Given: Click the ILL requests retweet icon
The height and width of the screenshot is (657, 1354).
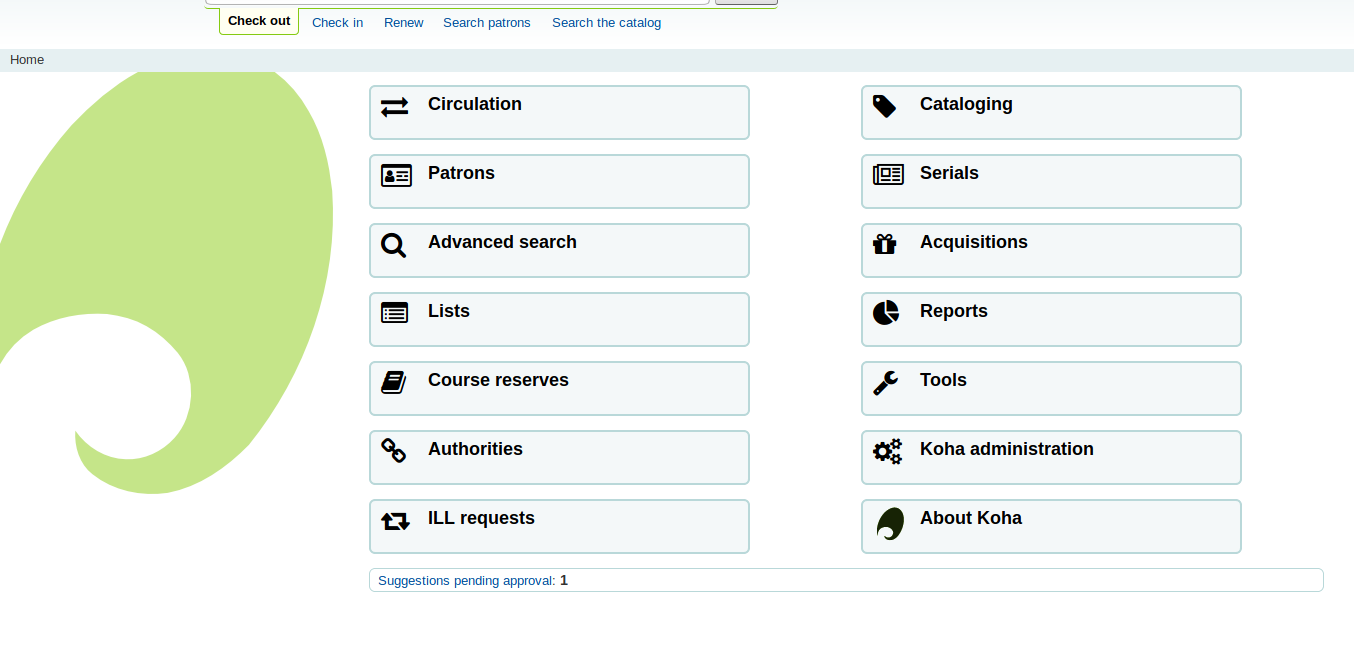Looking at the screenshot, I should coord(395,521).
